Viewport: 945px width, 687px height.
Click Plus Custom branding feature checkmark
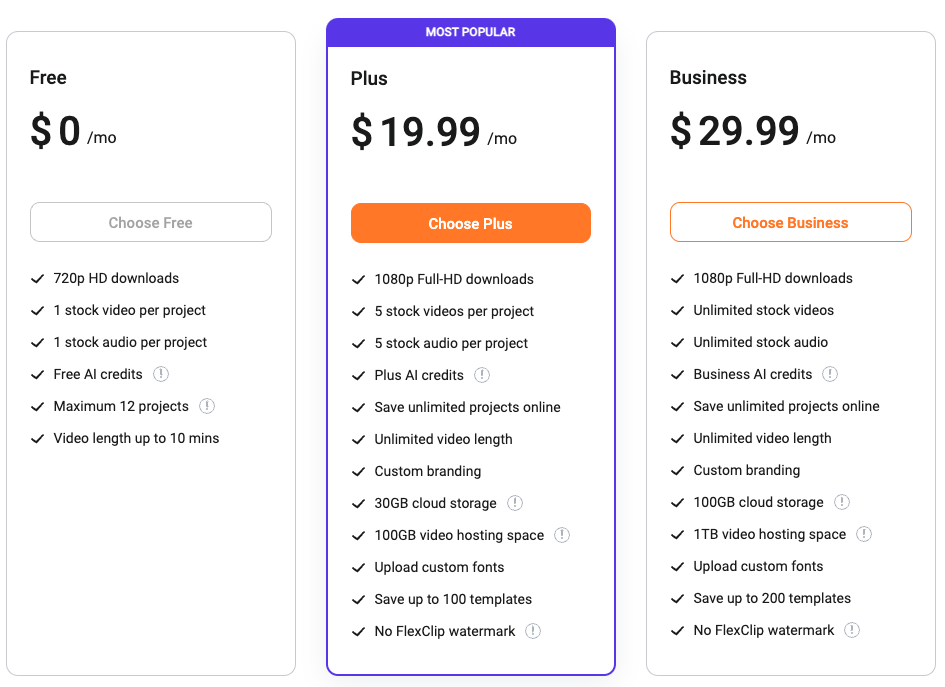click(359, 471)
